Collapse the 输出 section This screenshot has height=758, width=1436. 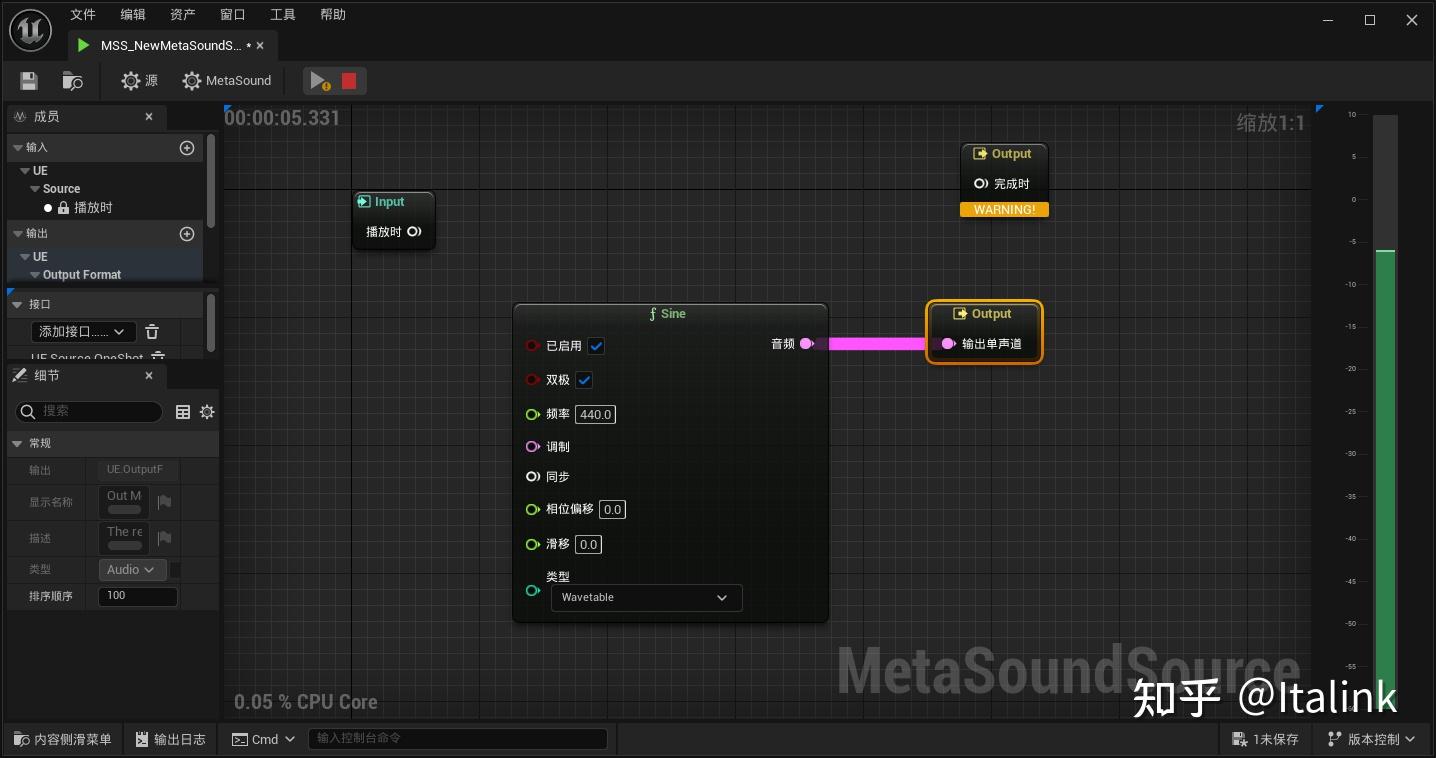point(17,234)
